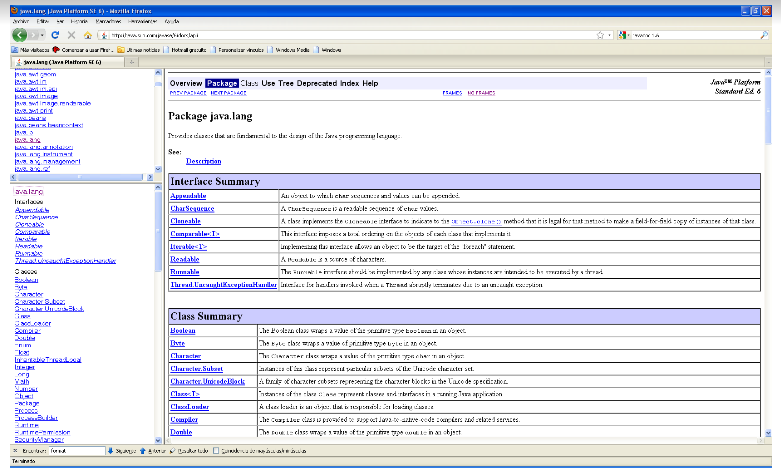The image size is (781, 472).
Task: Click the bookmark star in address bar
Action: point(599,34)
